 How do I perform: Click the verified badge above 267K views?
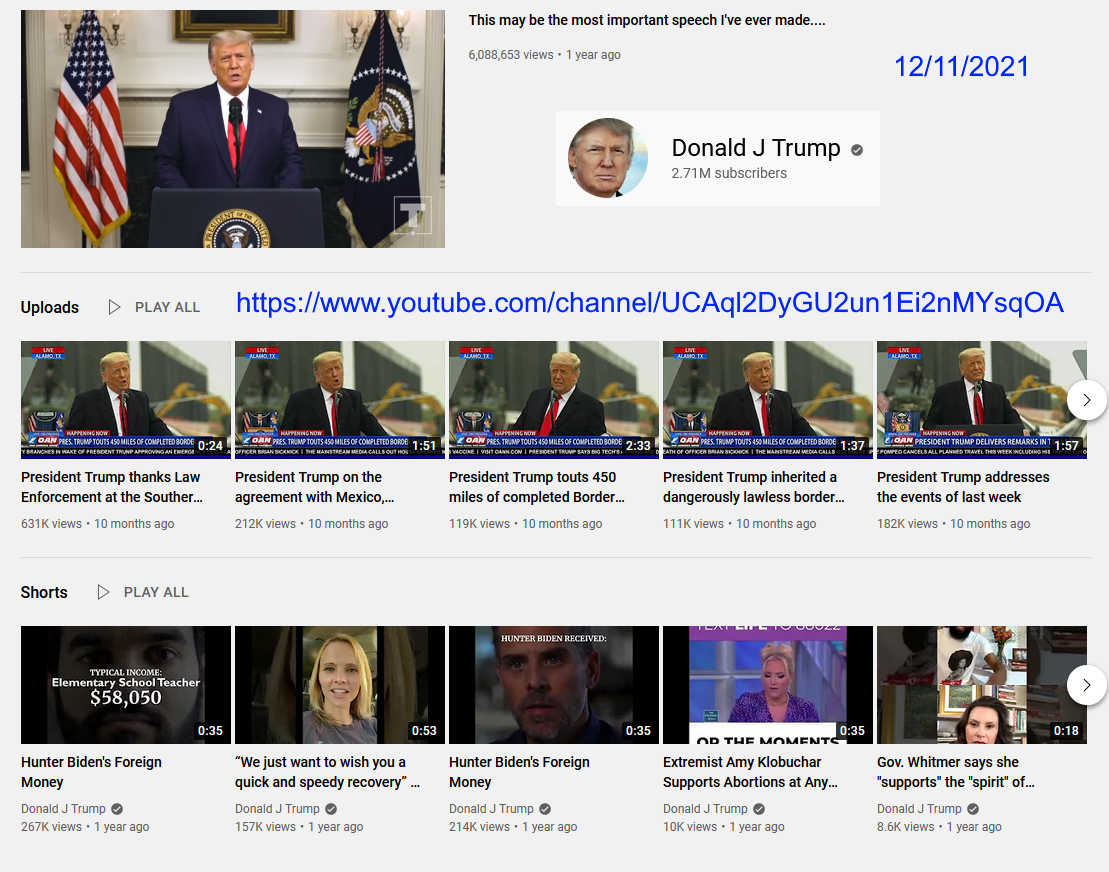click(117, 809)
